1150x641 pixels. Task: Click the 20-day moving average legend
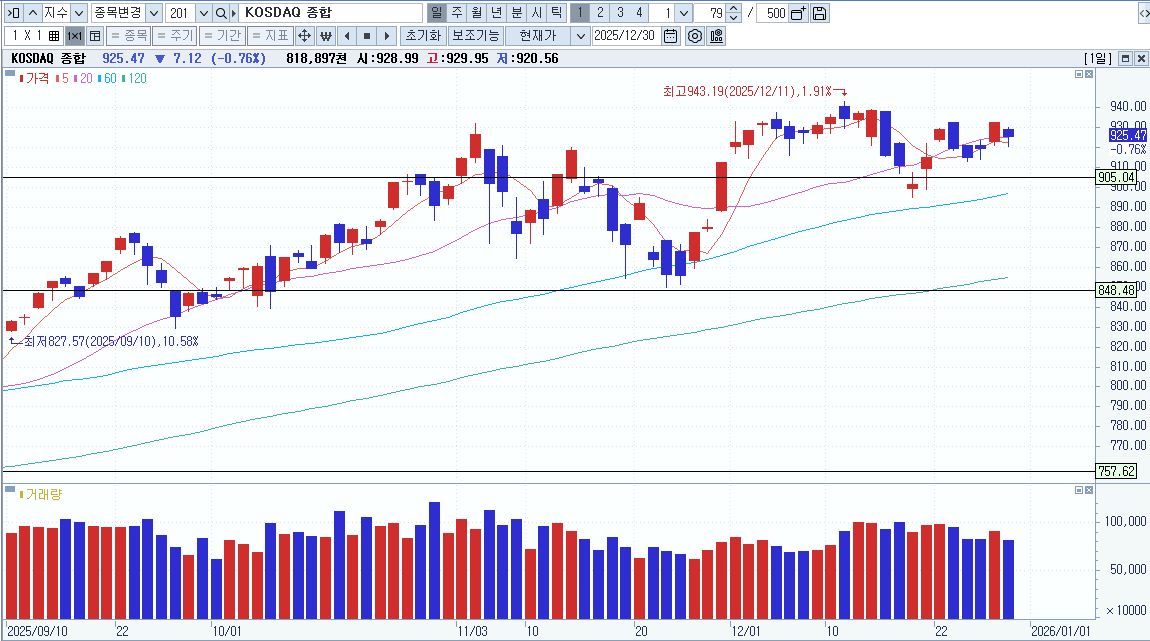tap(83, 78)
